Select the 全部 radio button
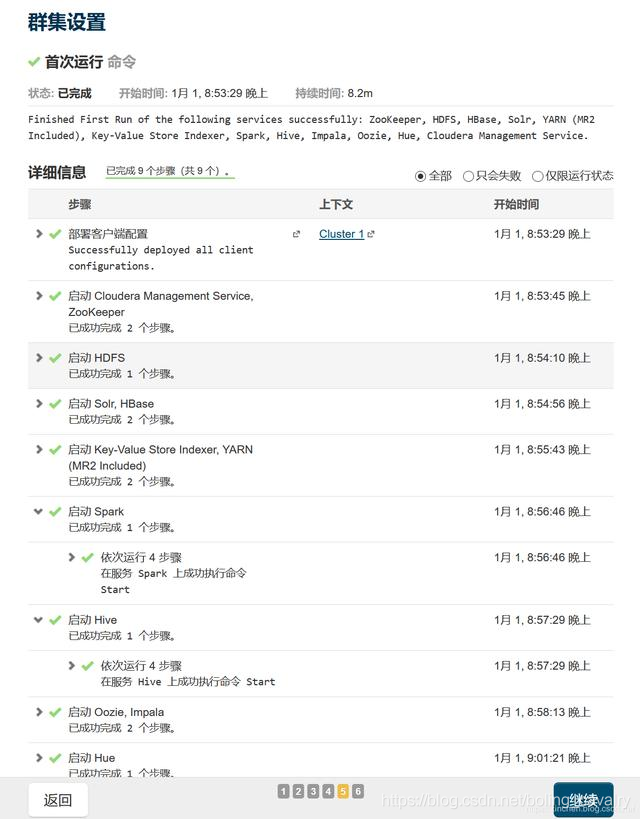 click(x=420, y=177)
